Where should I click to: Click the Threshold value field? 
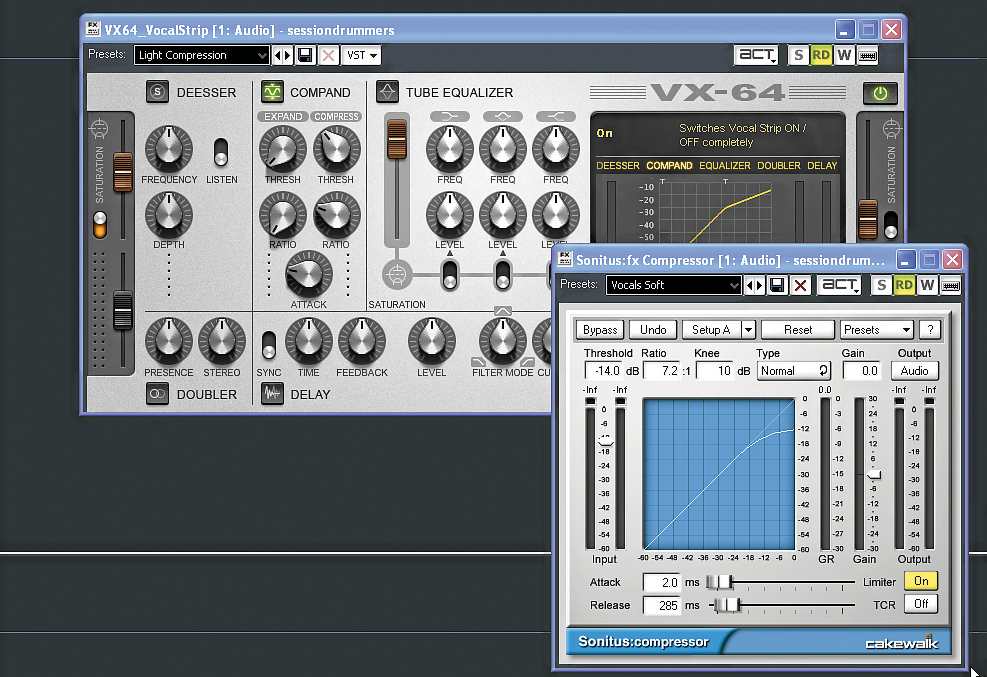point(604,371)
